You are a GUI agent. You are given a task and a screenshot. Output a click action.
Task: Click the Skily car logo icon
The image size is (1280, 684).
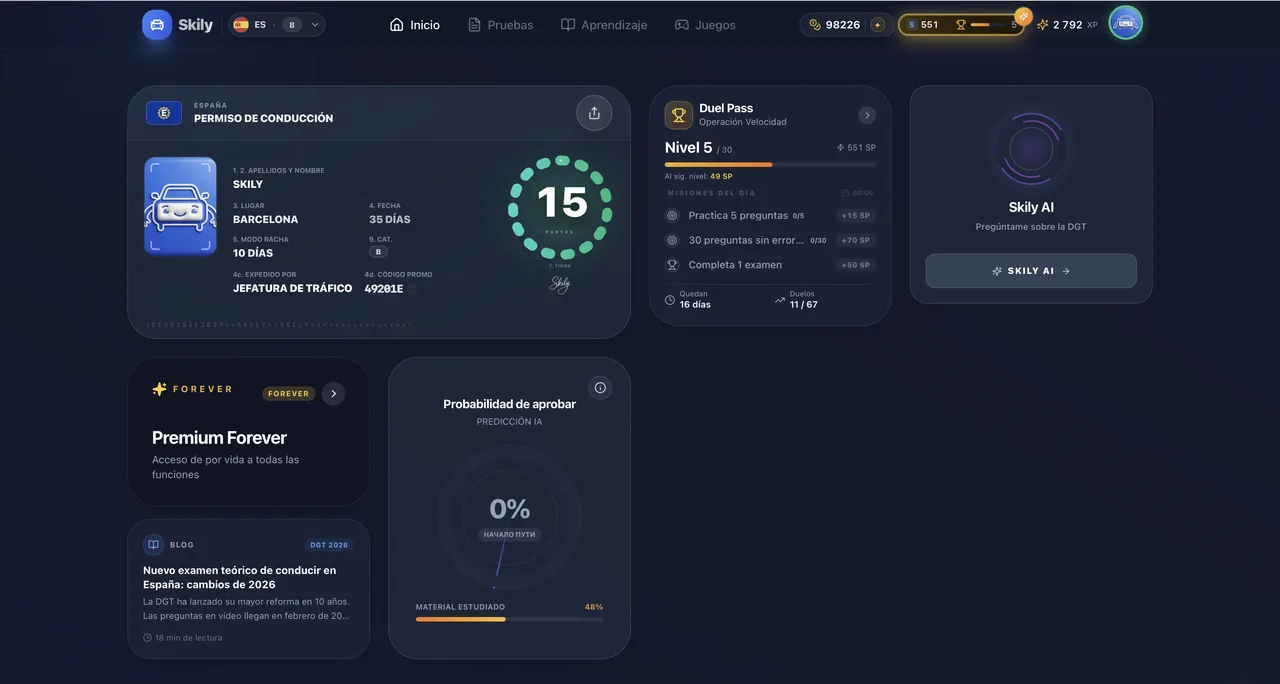coord(157,25)
